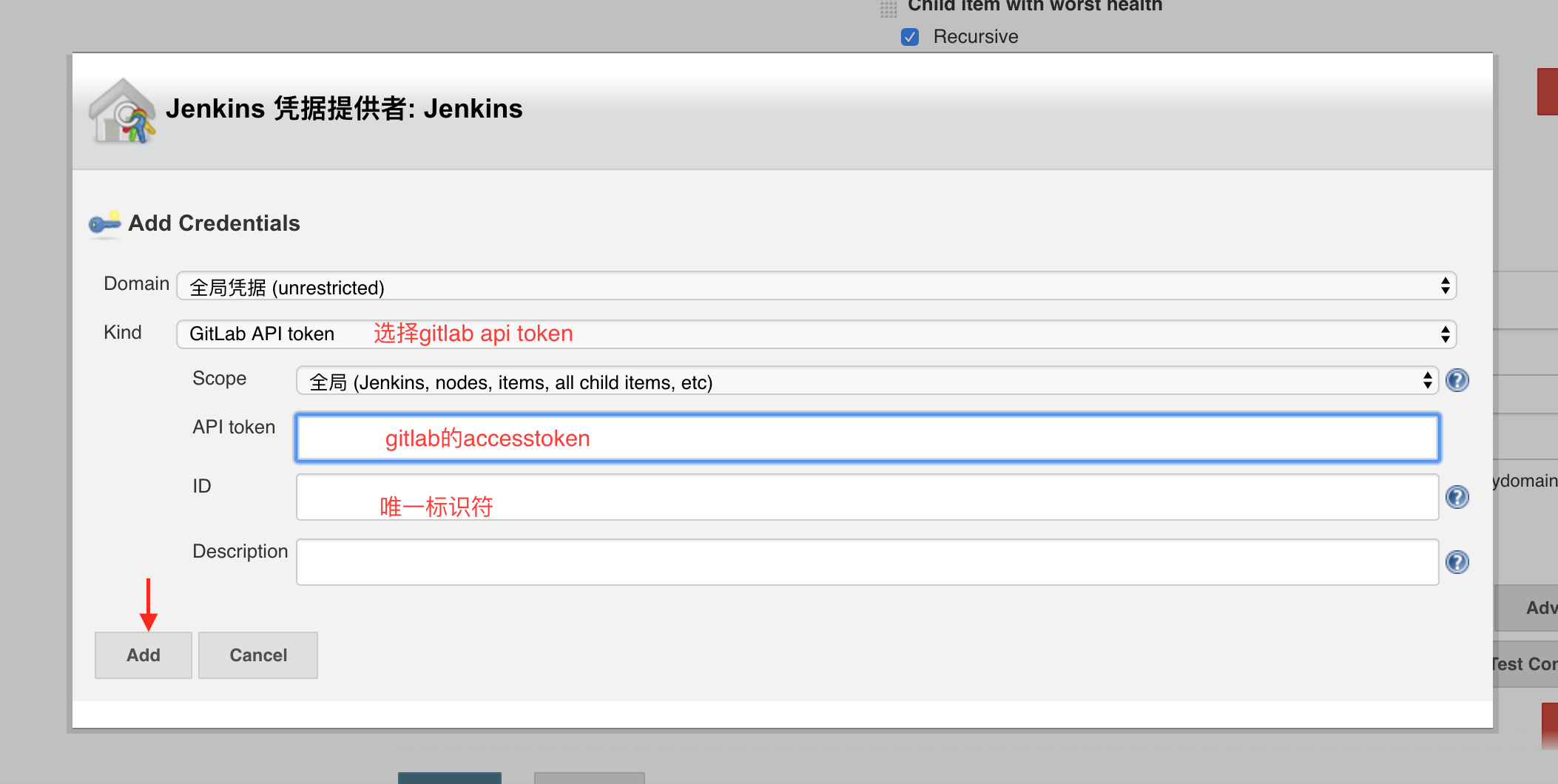Click the 'Child item with worst health' text
Viewport: 1558px width, 784px height.
(1035, 6)
